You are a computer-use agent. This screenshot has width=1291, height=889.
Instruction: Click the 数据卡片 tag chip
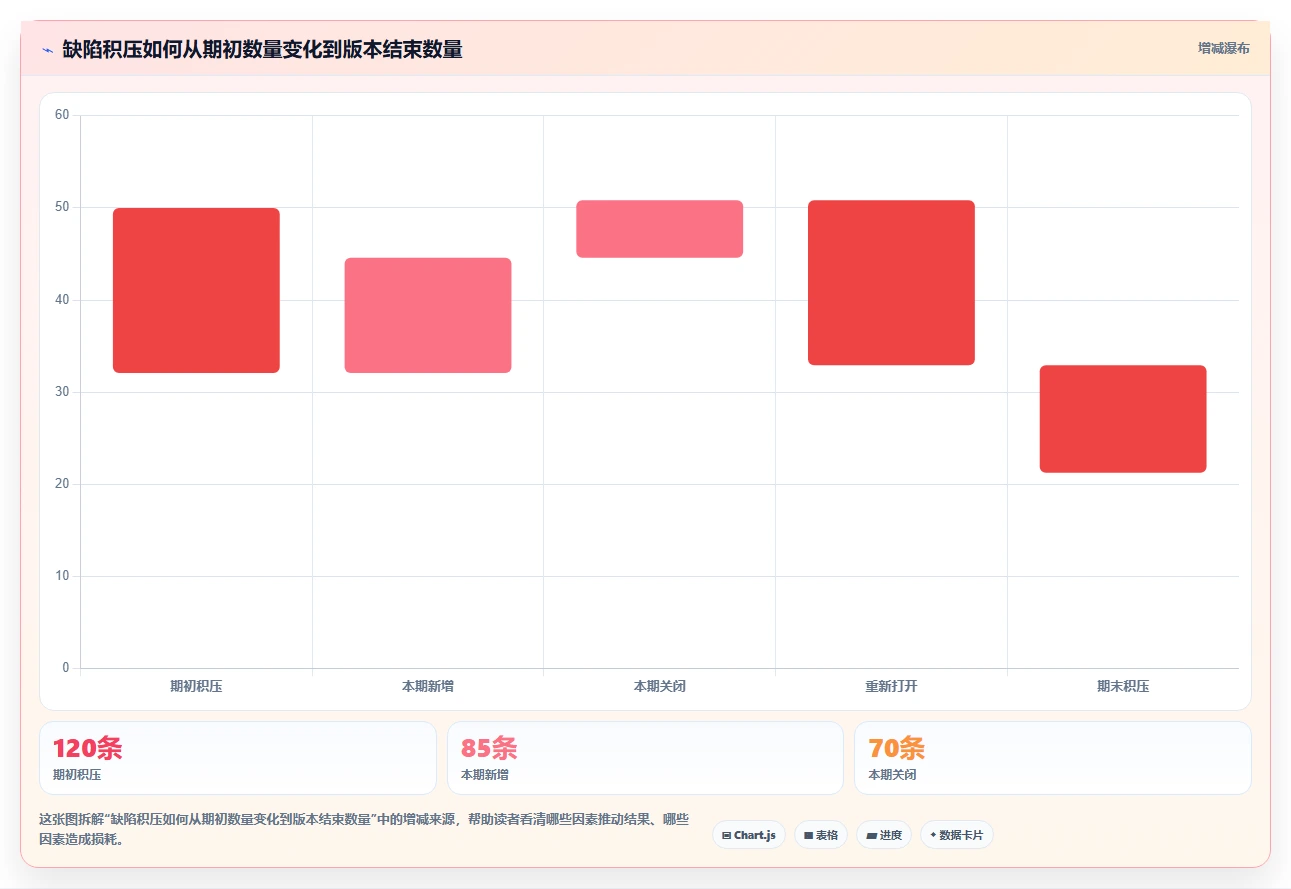click(957, 835)
